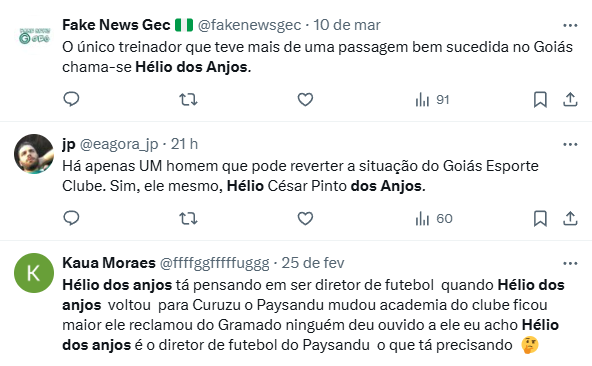View analytics showing 60 views
The image size is (592, 366).
(434, 219)
